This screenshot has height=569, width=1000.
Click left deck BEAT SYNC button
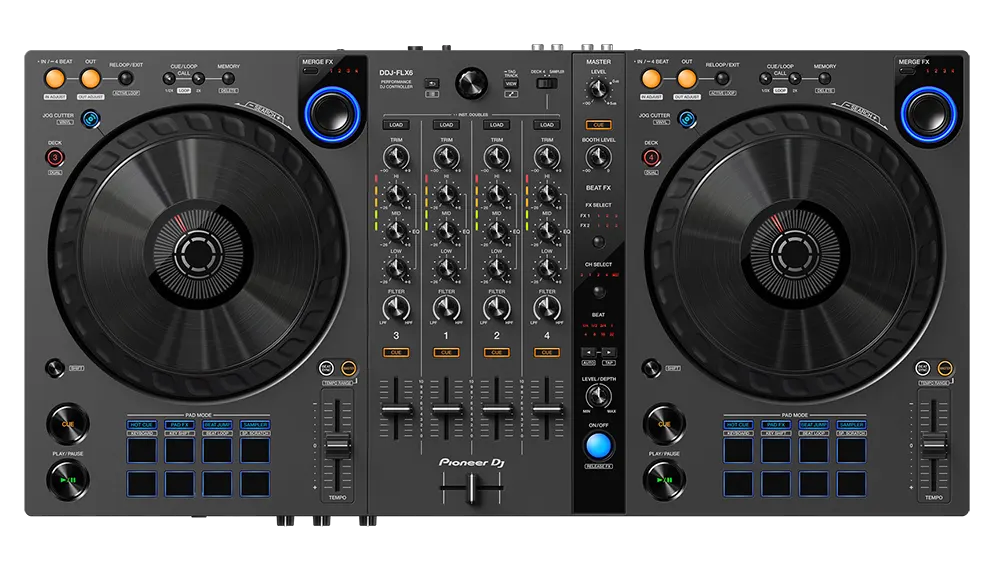tap(327, 368)
